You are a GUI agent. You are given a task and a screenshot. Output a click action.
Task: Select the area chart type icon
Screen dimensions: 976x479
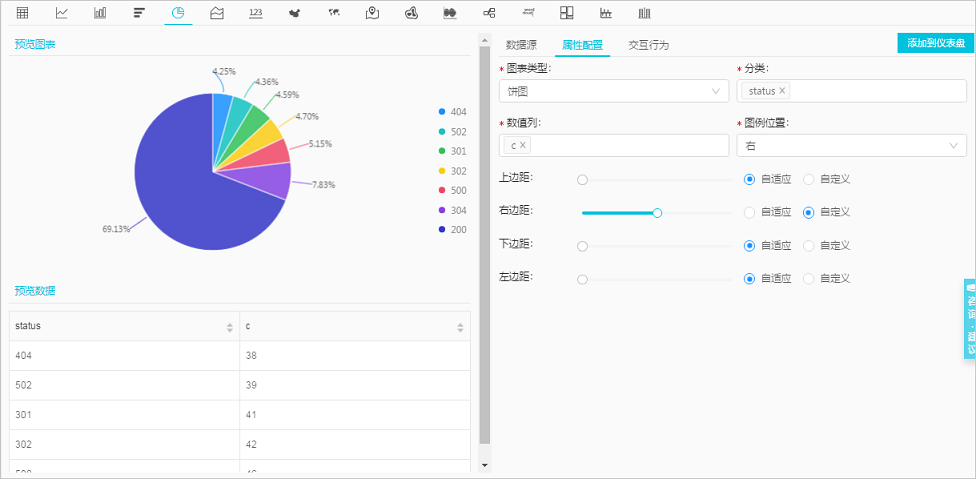pyautogui.click(x=217, y=12)
